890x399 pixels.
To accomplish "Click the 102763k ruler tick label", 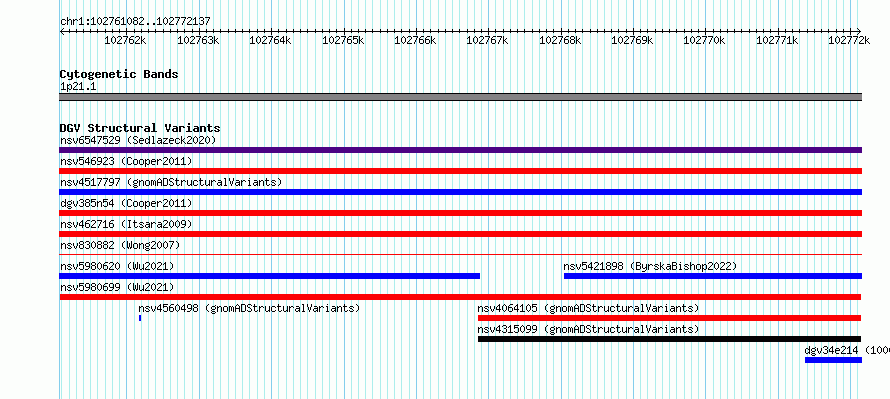I will (198, 40).
